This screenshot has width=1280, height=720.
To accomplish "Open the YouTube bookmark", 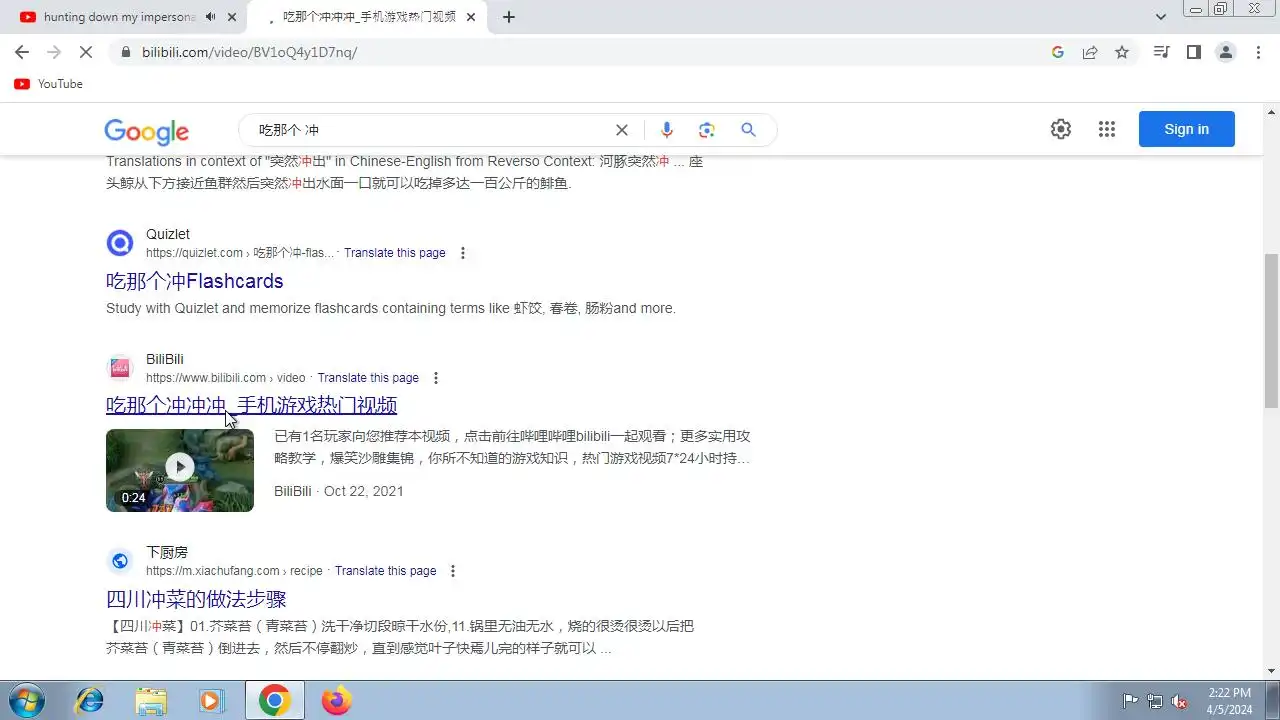I will pos(48,84).
